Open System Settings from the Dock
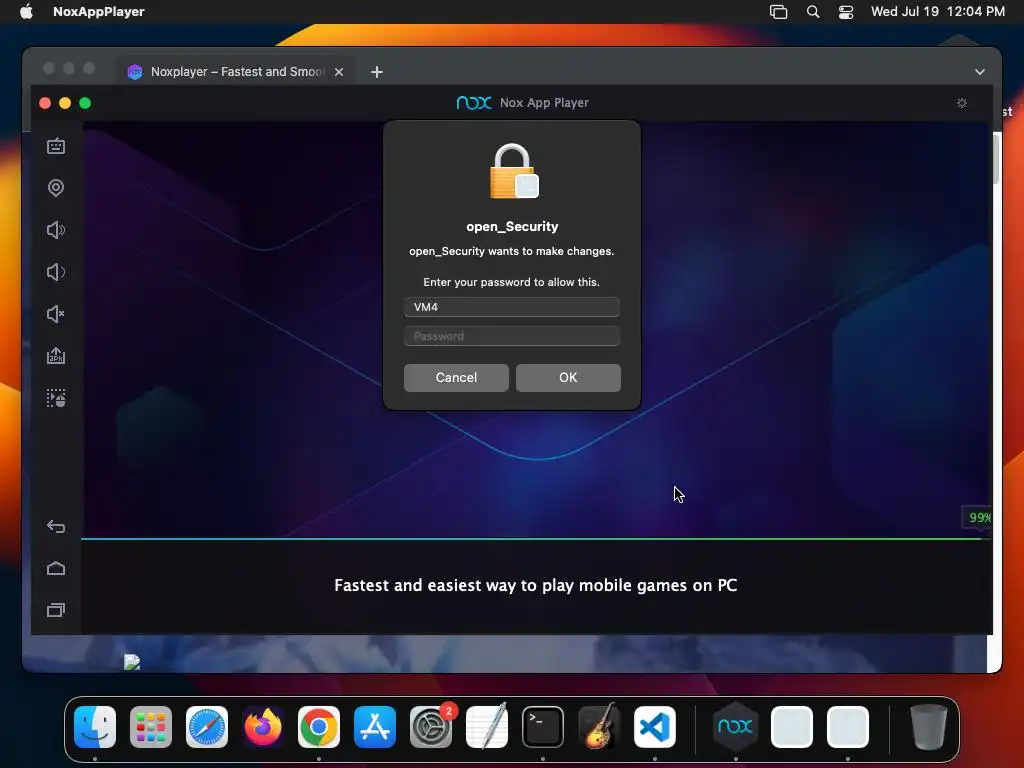Screen dimensions: 1024x768 pos(431,727)
